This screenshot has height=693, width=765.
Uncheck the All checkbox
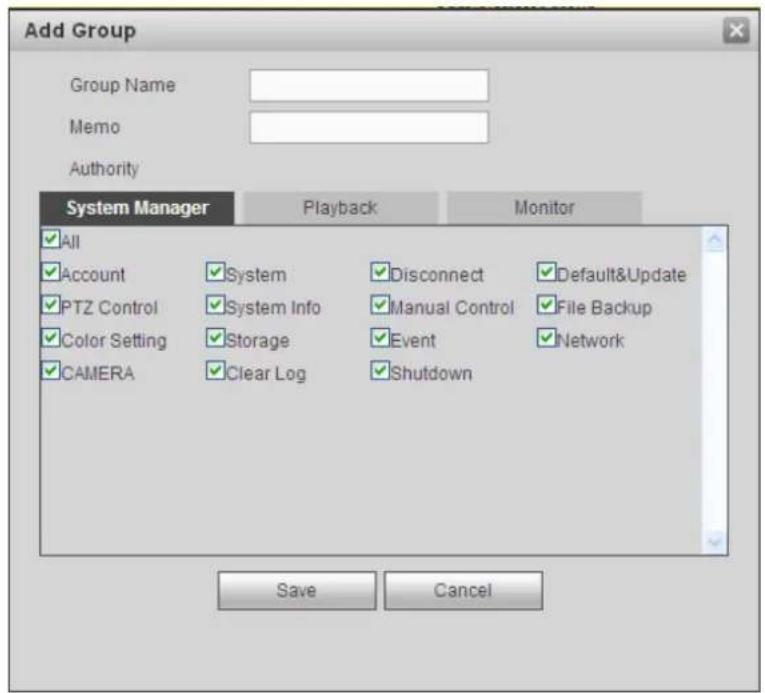51,239
